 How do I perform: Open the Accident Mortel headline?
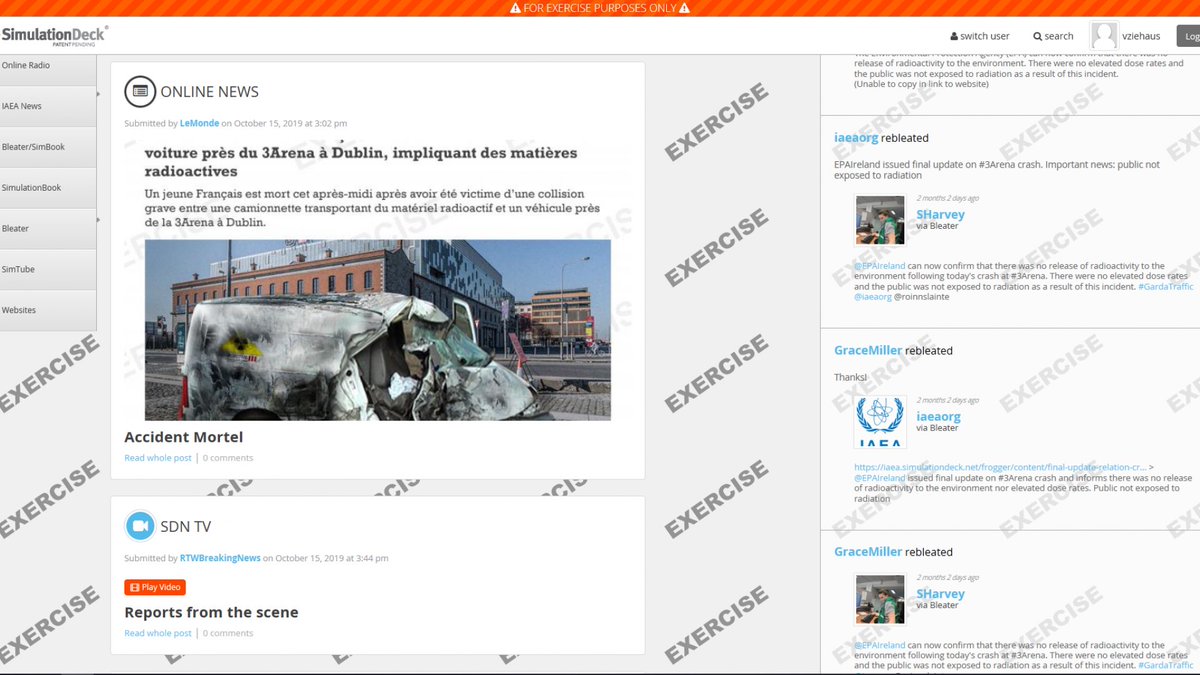[x=183, y=437]
